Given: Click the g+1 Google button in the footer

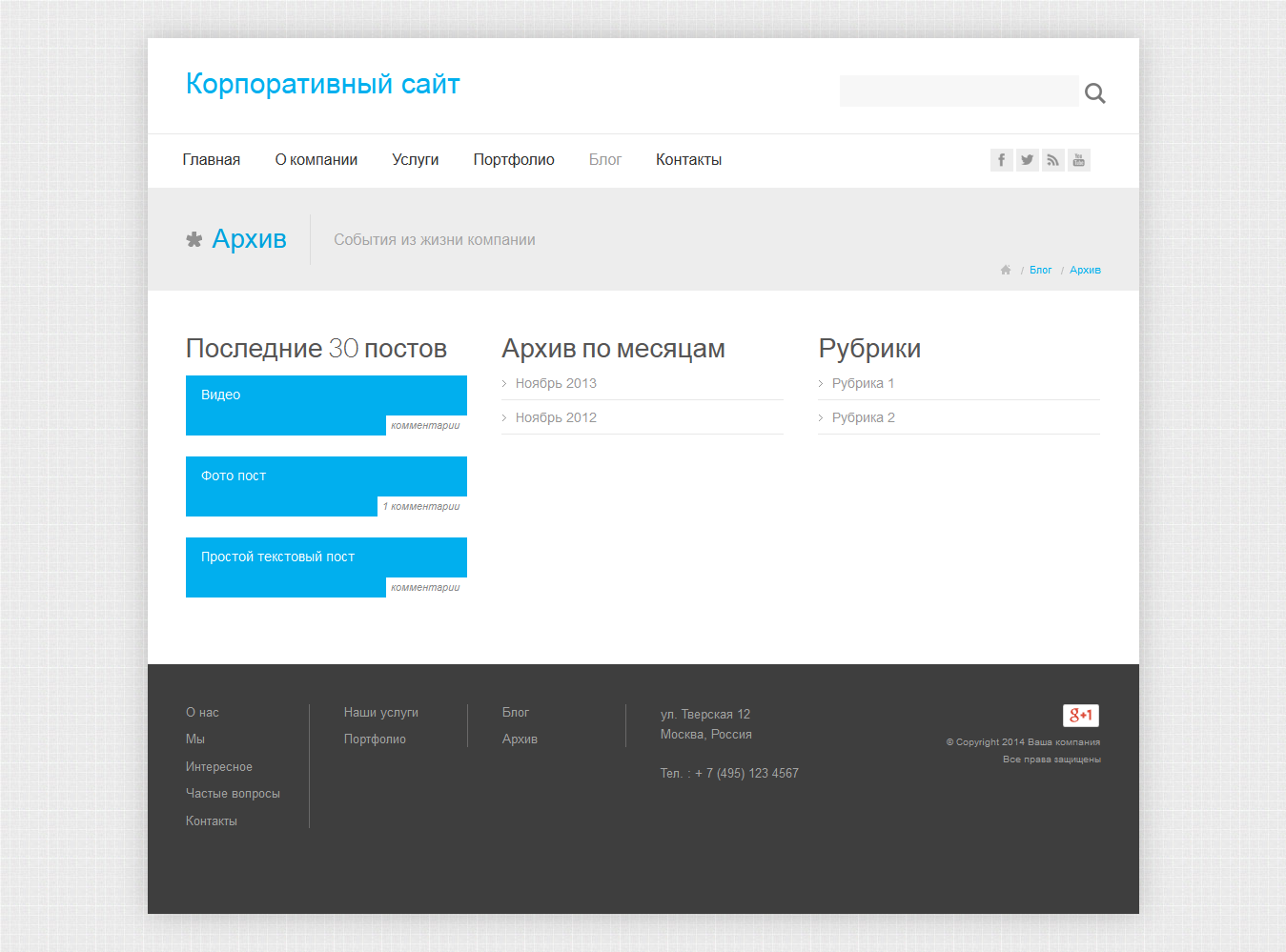Looking at the screenshot, I should 1080,715.
